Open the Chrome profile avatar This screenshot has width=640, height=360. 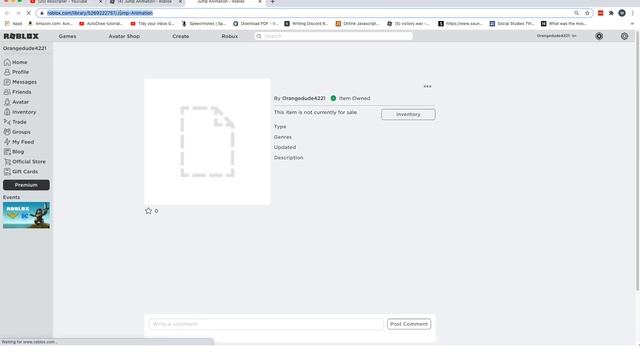click(x=622, y=13)
